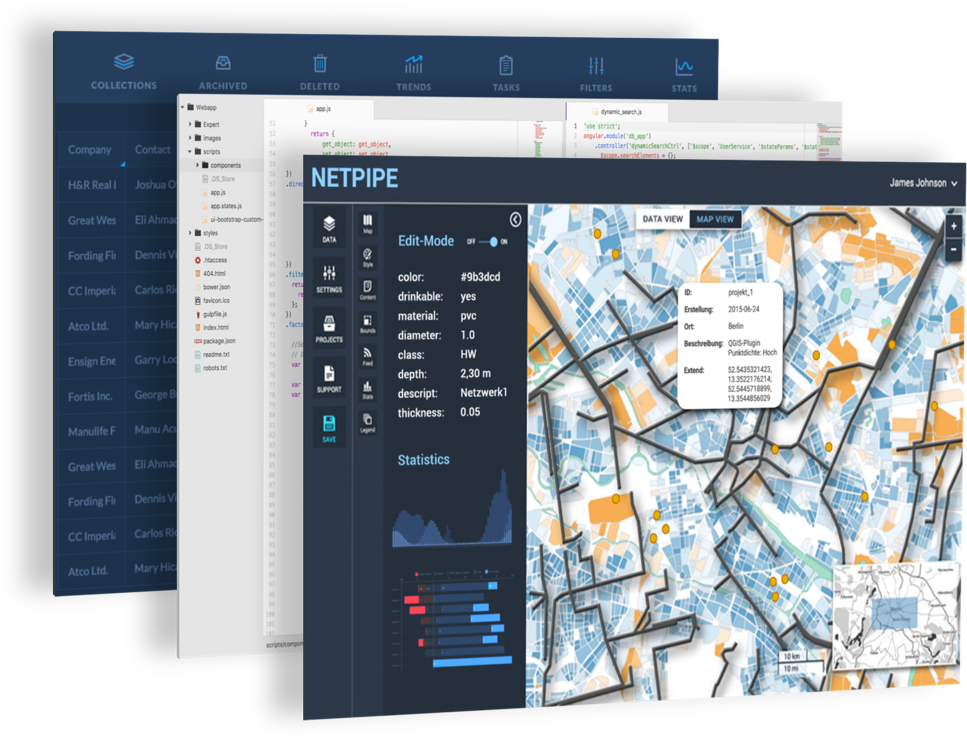
Task: Open Trends in the back window
Action: (414, 73)
